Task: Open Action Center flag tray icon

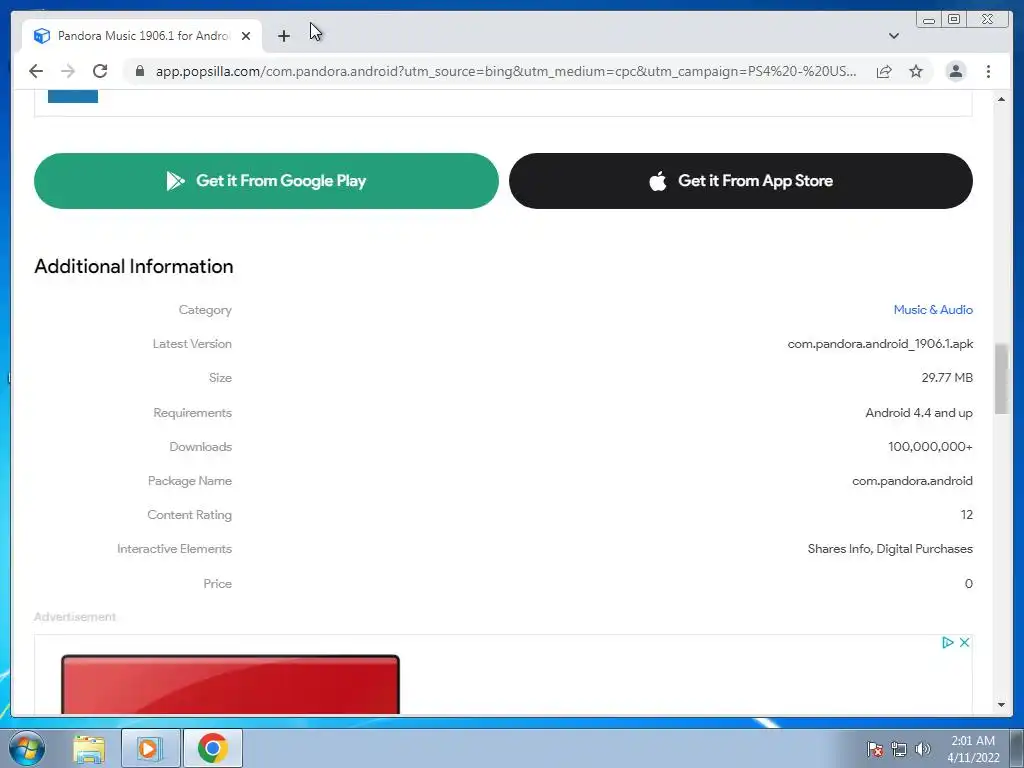Action: (x=875, y=749)
